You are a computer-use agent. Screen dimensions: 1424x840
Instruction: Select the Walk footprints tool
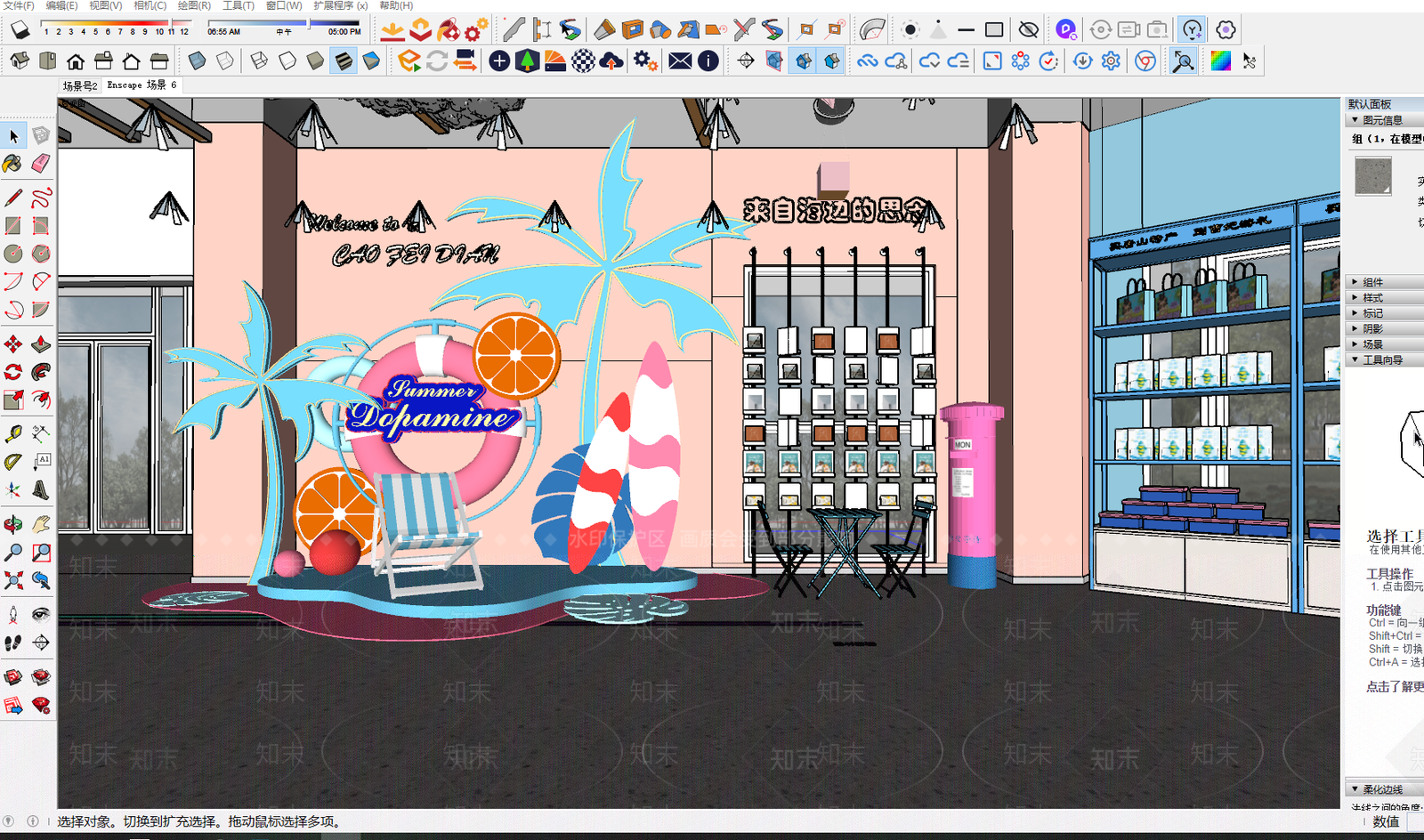click(x=13, y=642)
